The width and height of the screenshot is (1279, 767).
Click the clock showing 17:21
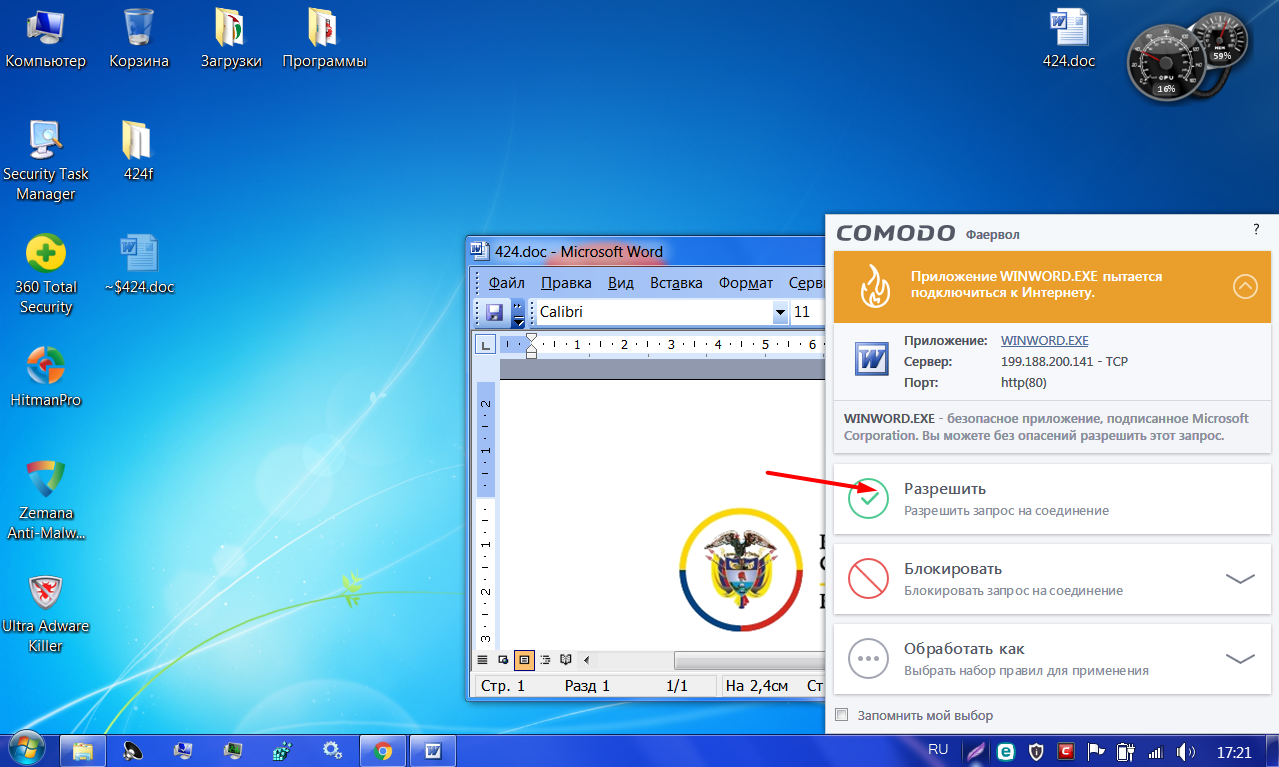pyautogui.click(x=1235, y=750)
